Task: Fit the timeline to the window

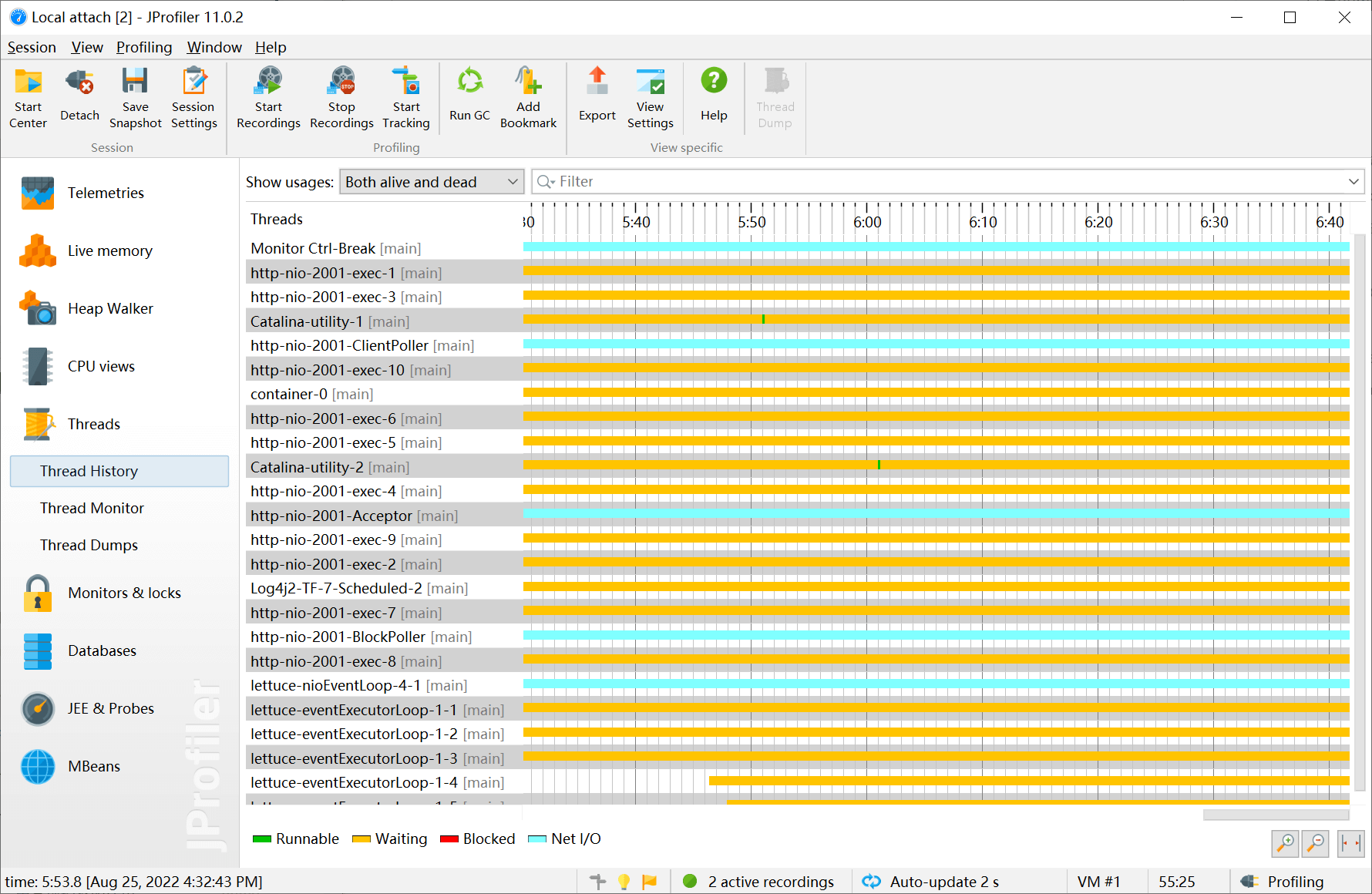Action: point(1351,843)
